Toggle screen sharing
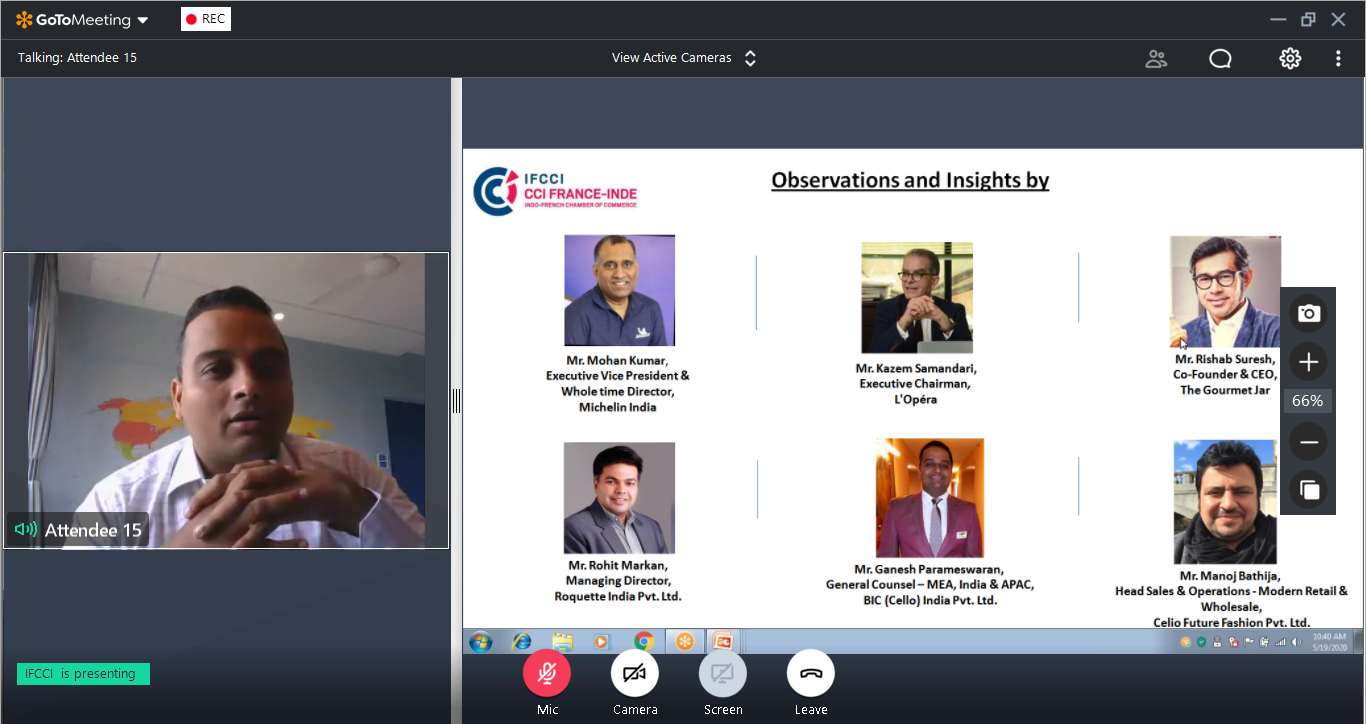Image resolution: width=1366 pixels, height=724 pixels. pyautogui.click(x=723, y=674)
